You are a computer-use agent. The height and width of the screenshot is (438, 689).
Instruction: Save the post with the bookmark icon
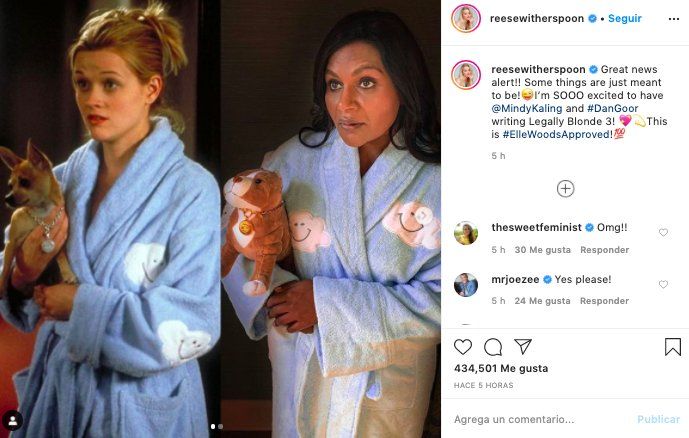click(673, 347)
